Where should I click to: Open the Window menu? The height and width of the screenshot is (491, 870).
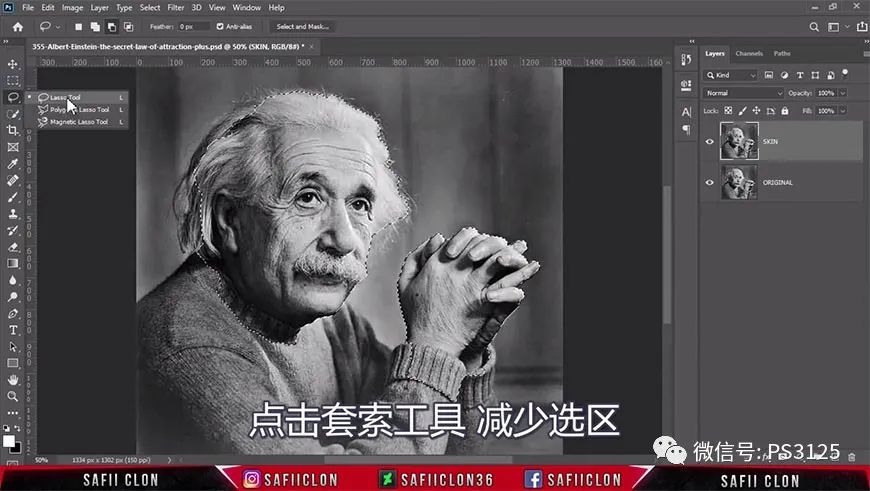[246, 8]
